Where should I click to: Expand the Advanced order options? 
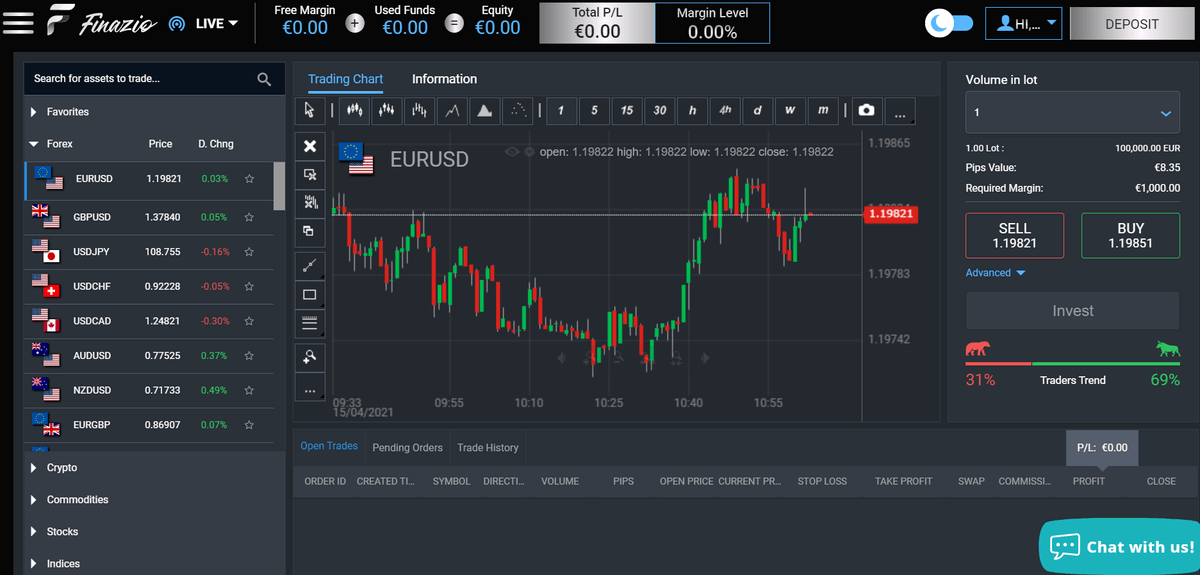(995, 273)
